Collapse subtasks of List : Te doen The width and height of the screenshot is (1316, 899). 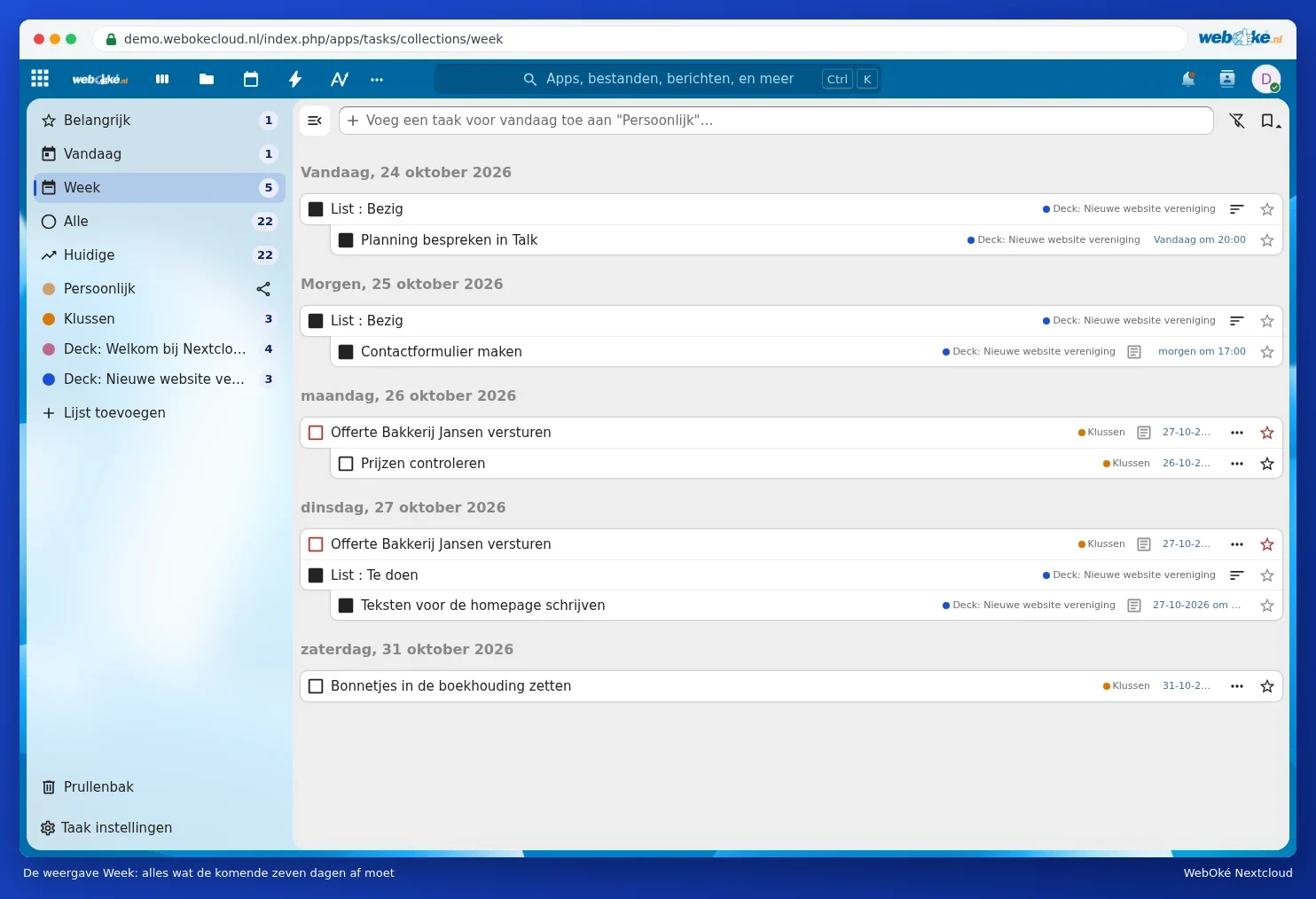pyautogui.click(x=1237, y=575)
